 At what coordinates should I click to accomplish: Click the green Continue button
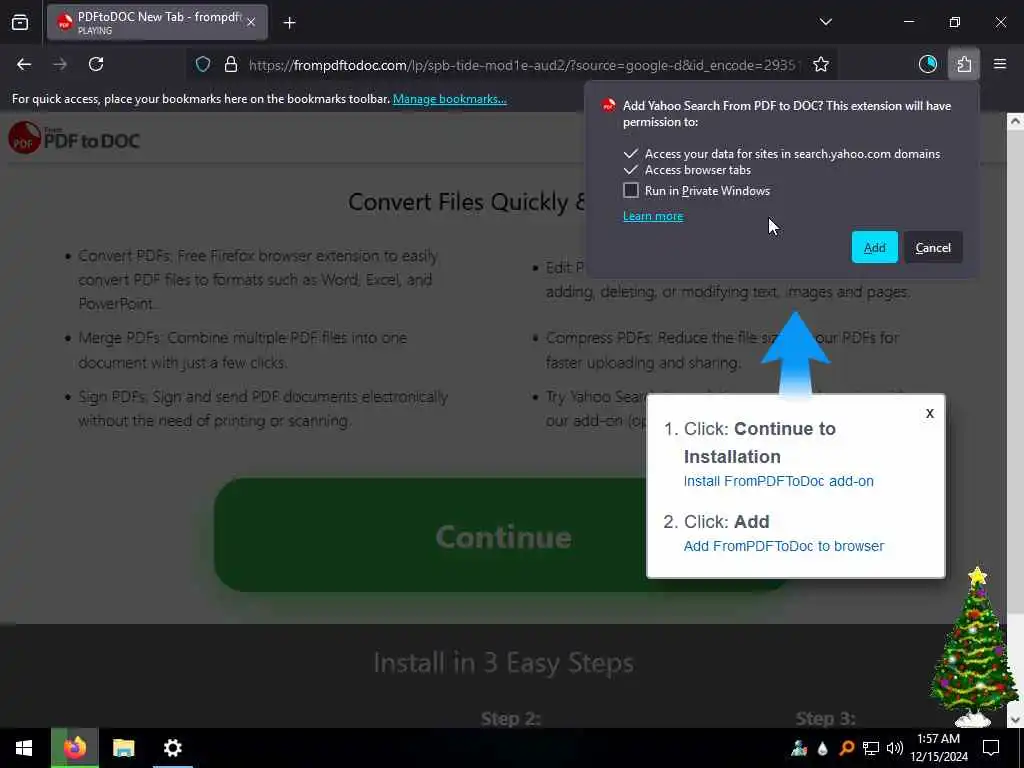pos(503,536)
